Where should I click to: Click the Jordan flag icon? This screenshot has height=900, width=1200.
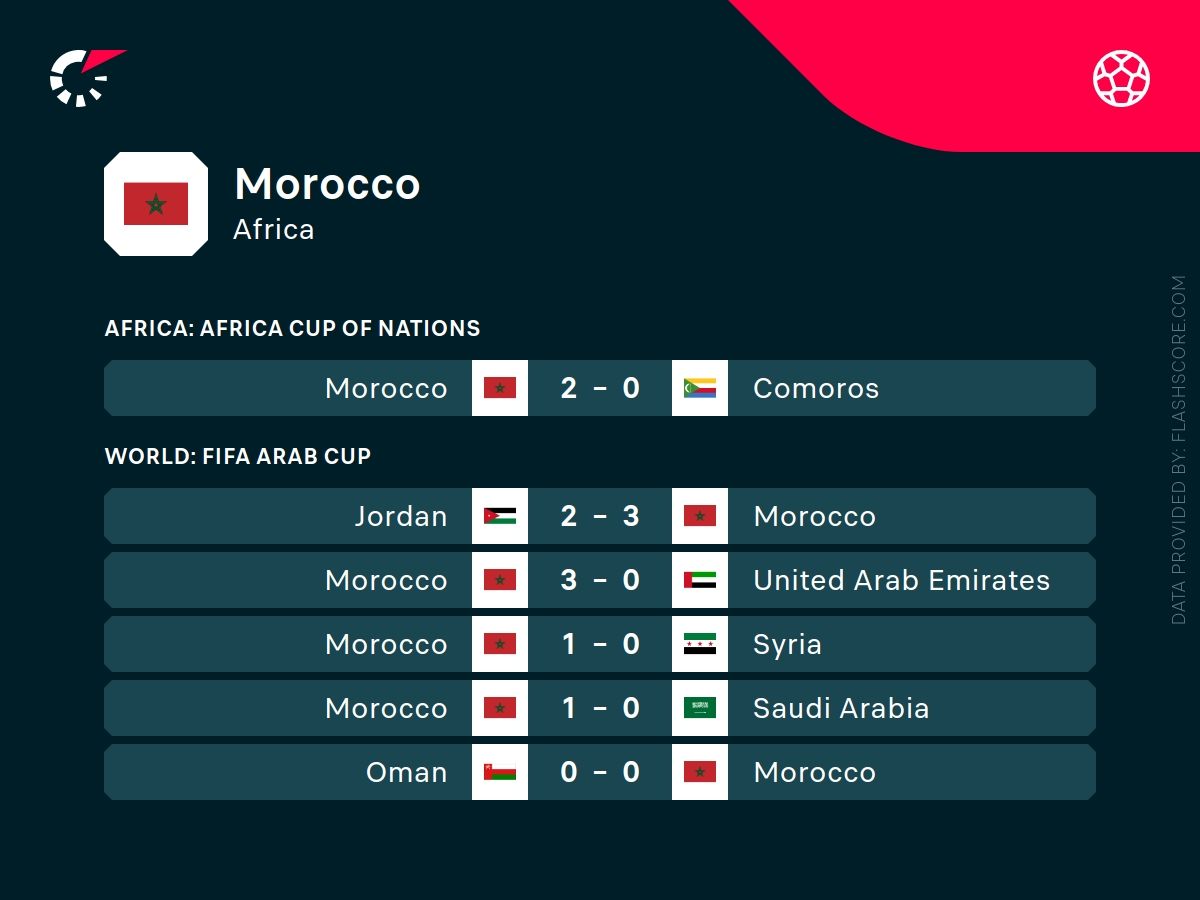click(500, 516)
